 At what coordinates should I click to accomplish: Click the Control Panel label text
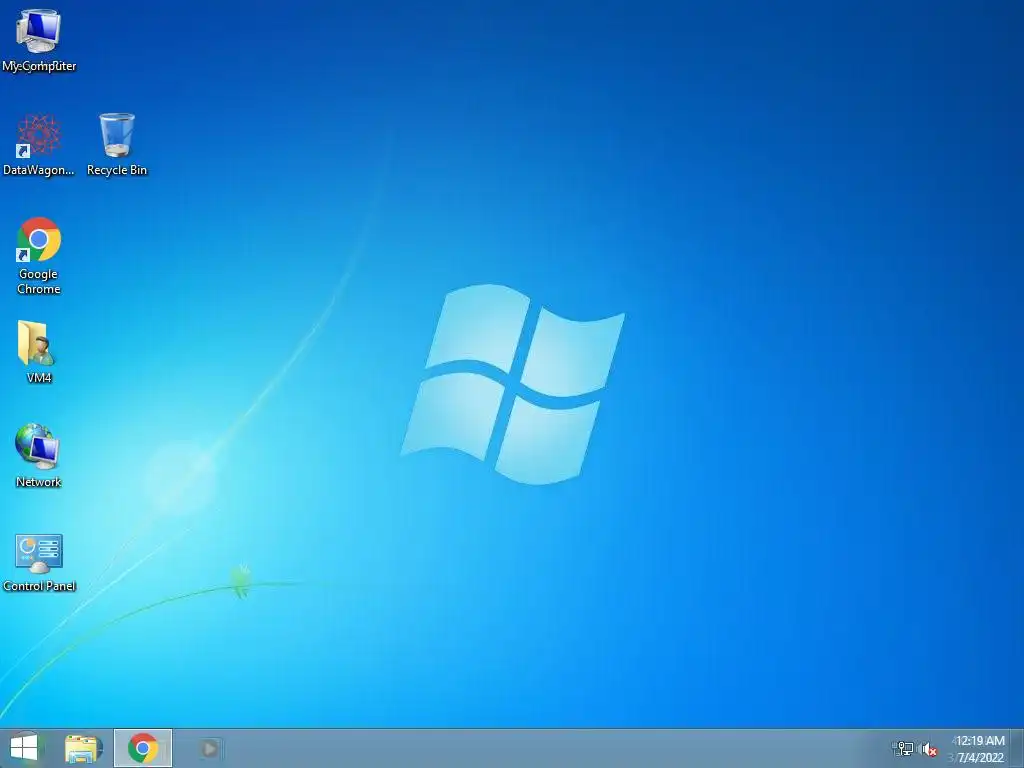tap(39, 586)
